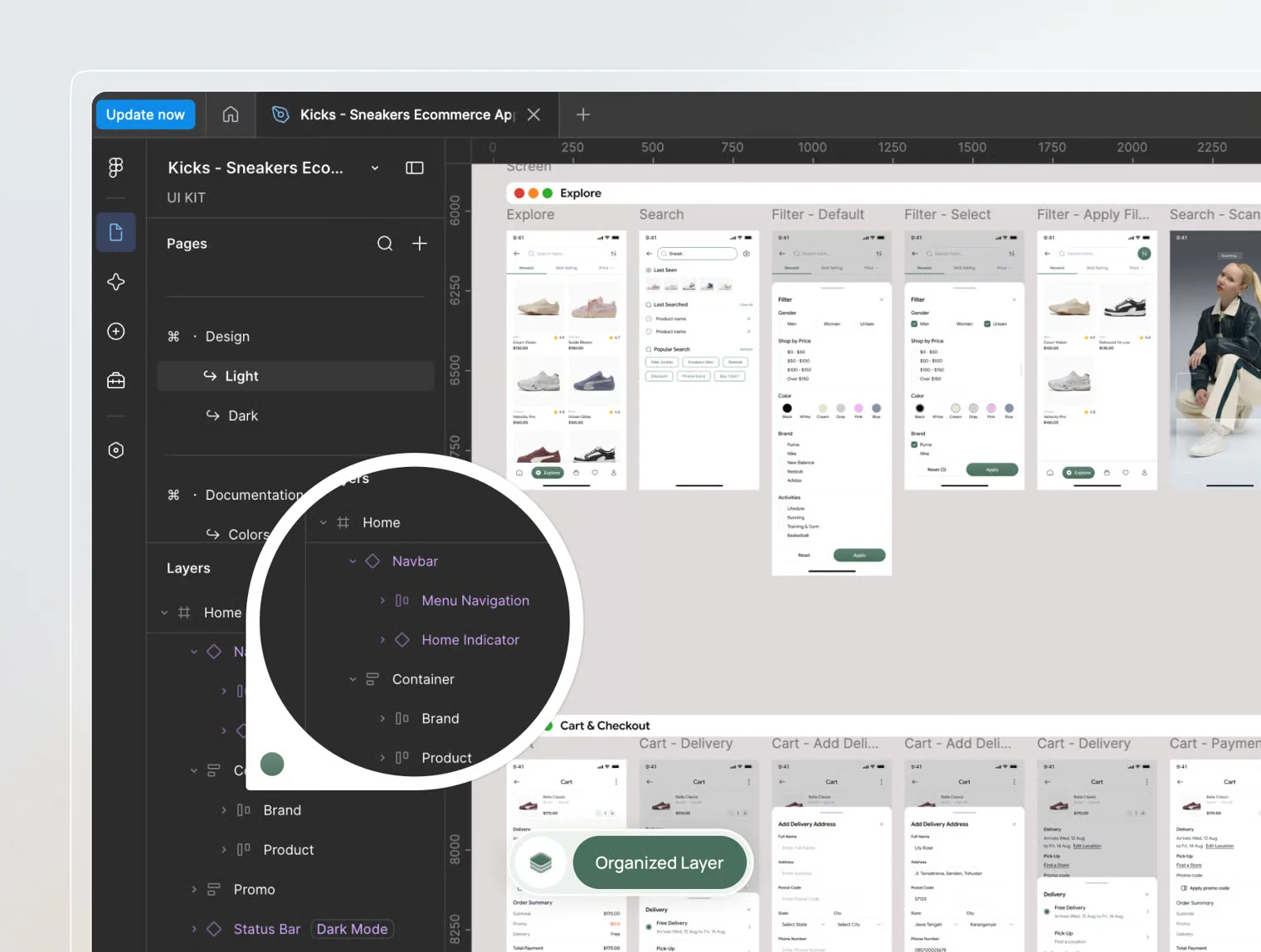
Task: Click the Navbar component diamond icon
Action: coord(372,561)
